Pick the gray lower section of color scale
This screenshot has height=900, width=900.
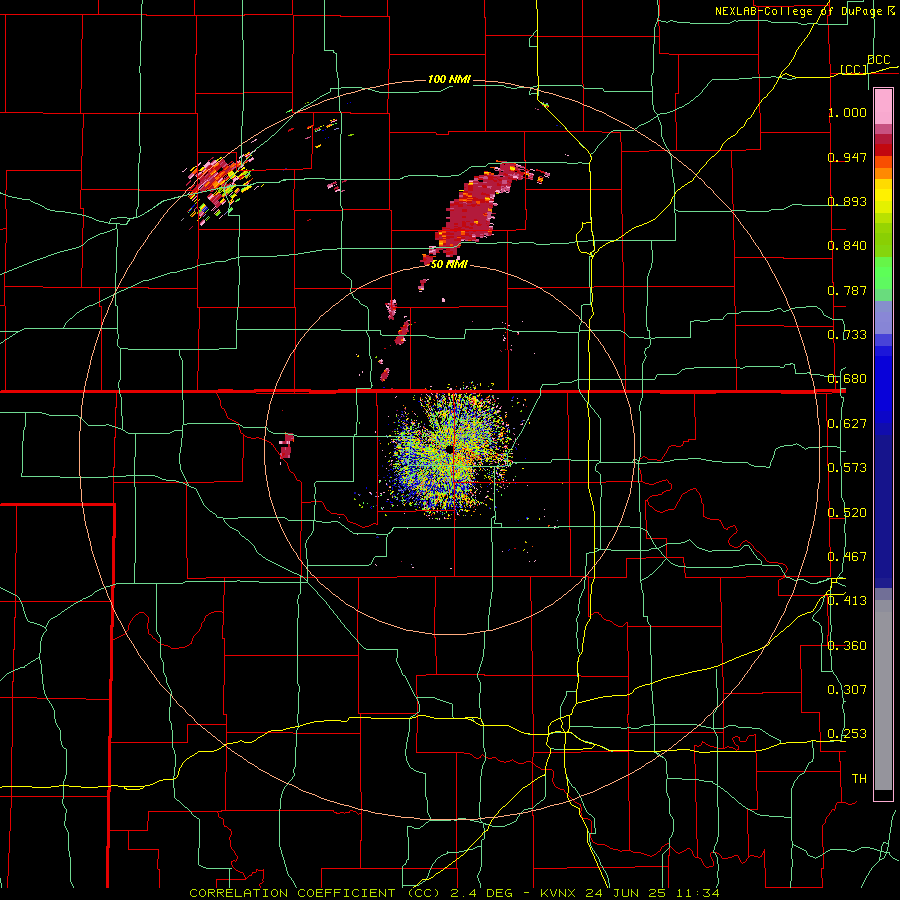point(883,695)
